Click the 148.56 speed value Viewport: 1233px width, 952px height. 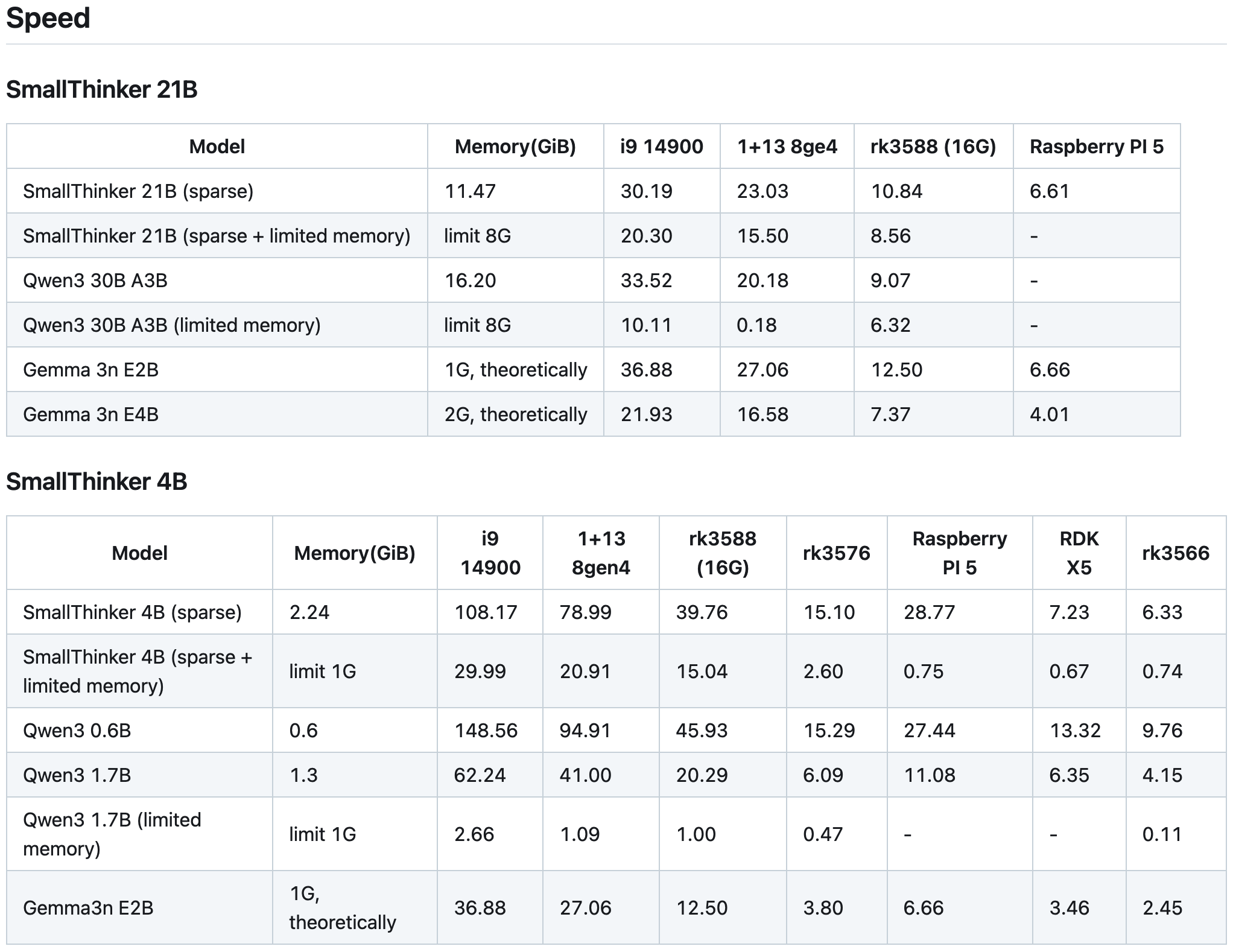pyautogui.click(x=486, y=731)
